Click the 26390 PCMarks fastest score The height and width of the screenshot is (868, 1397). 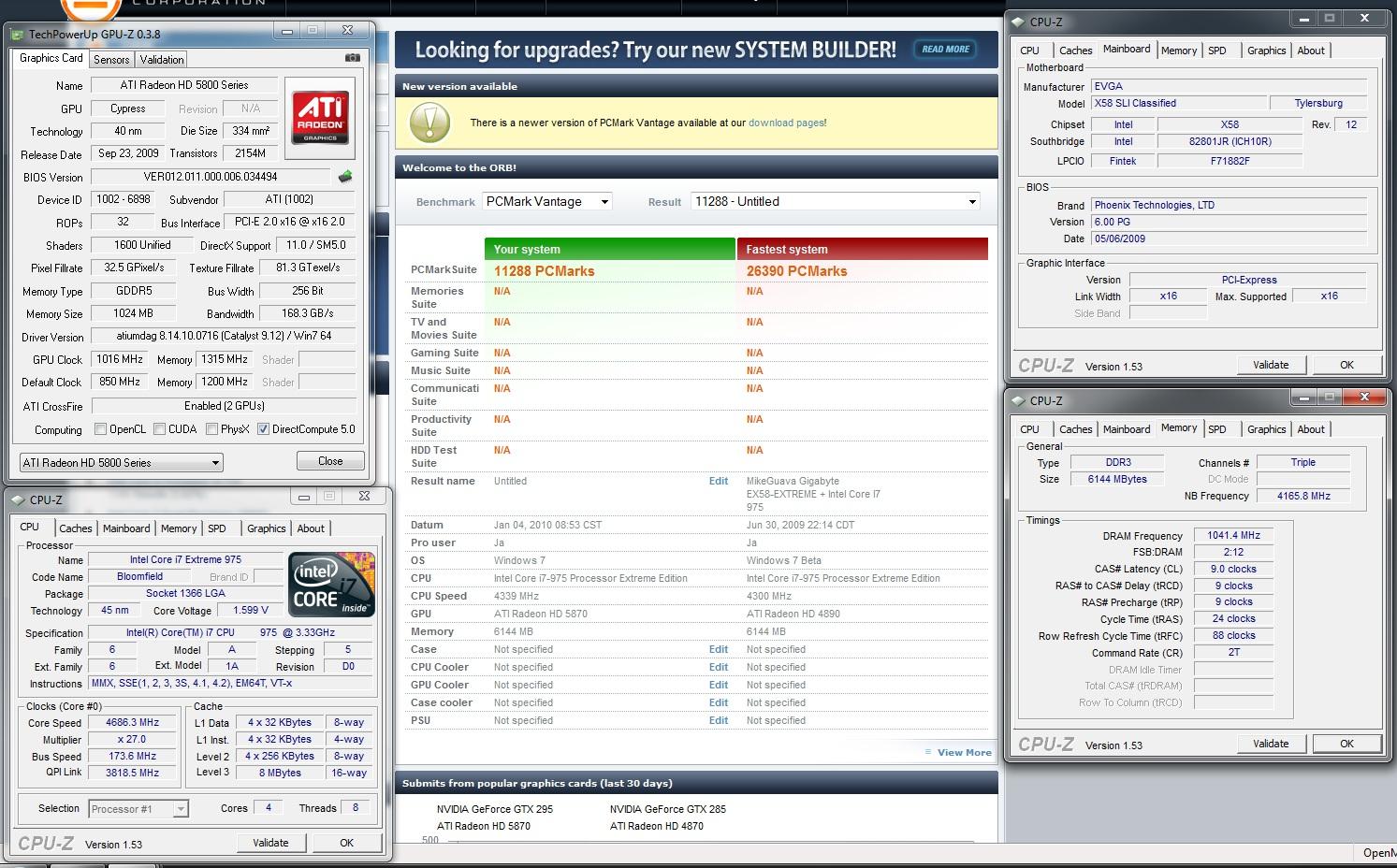796,271
